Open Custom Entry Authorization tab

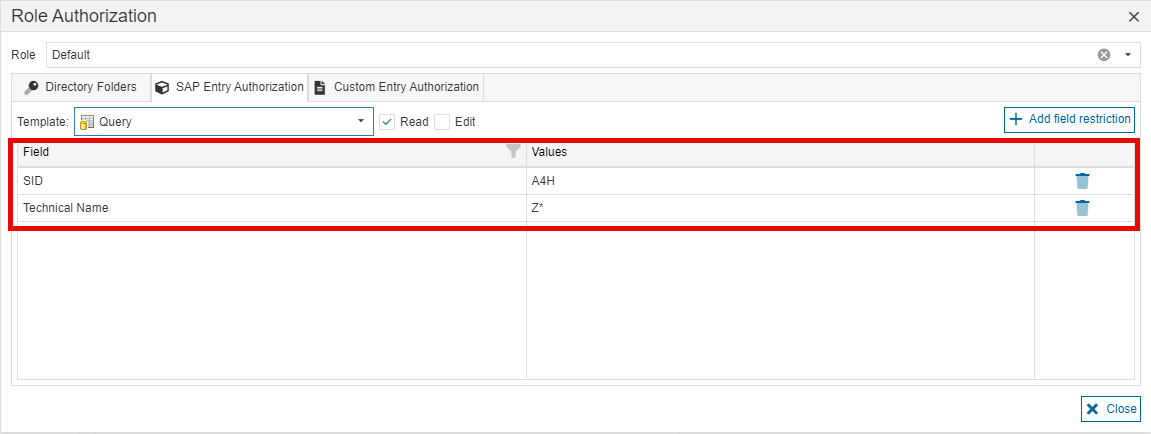[x=396, y=87]
